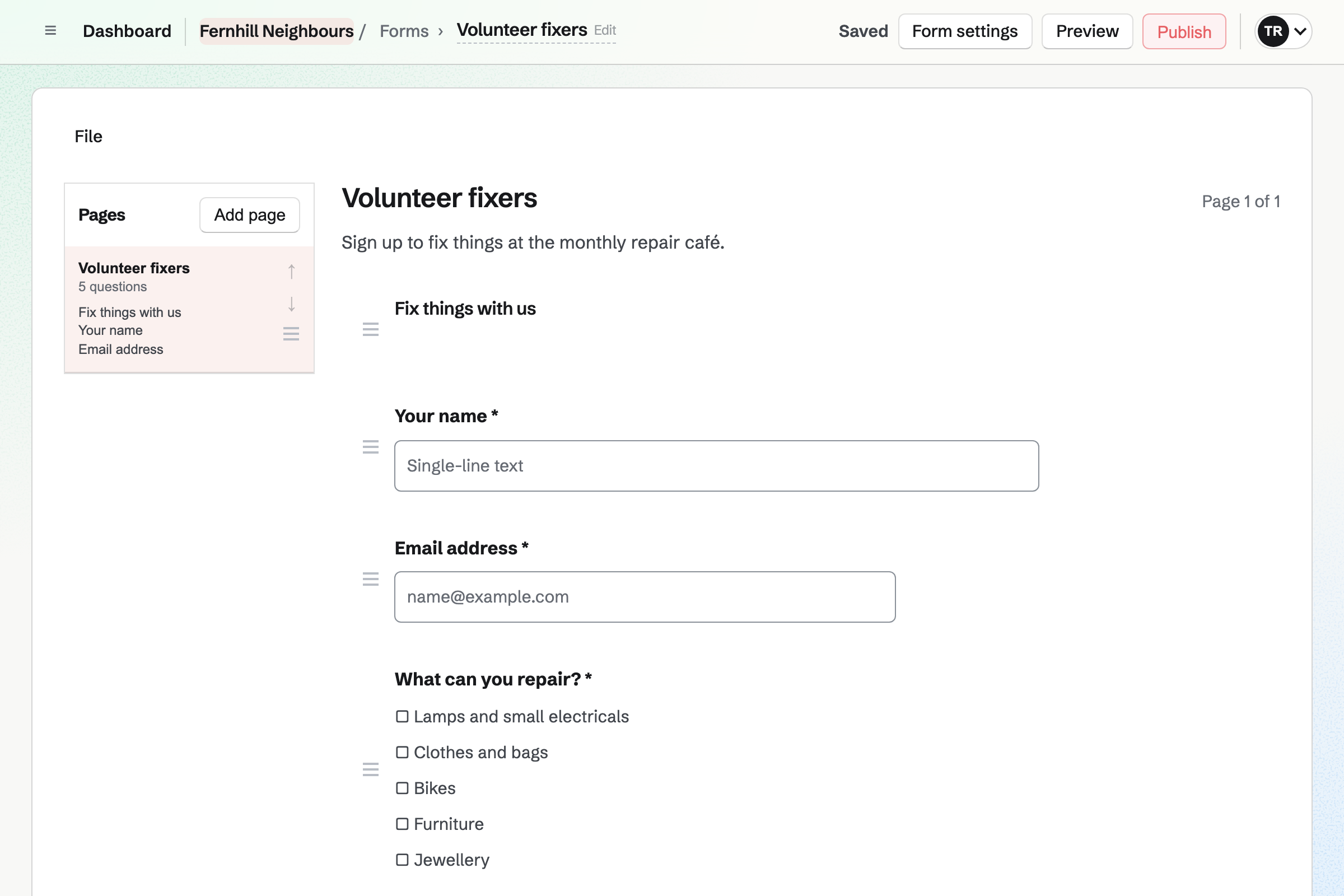Click the Email address question label
This screenshot has height=896, width=1344.
tap(461, 548)
